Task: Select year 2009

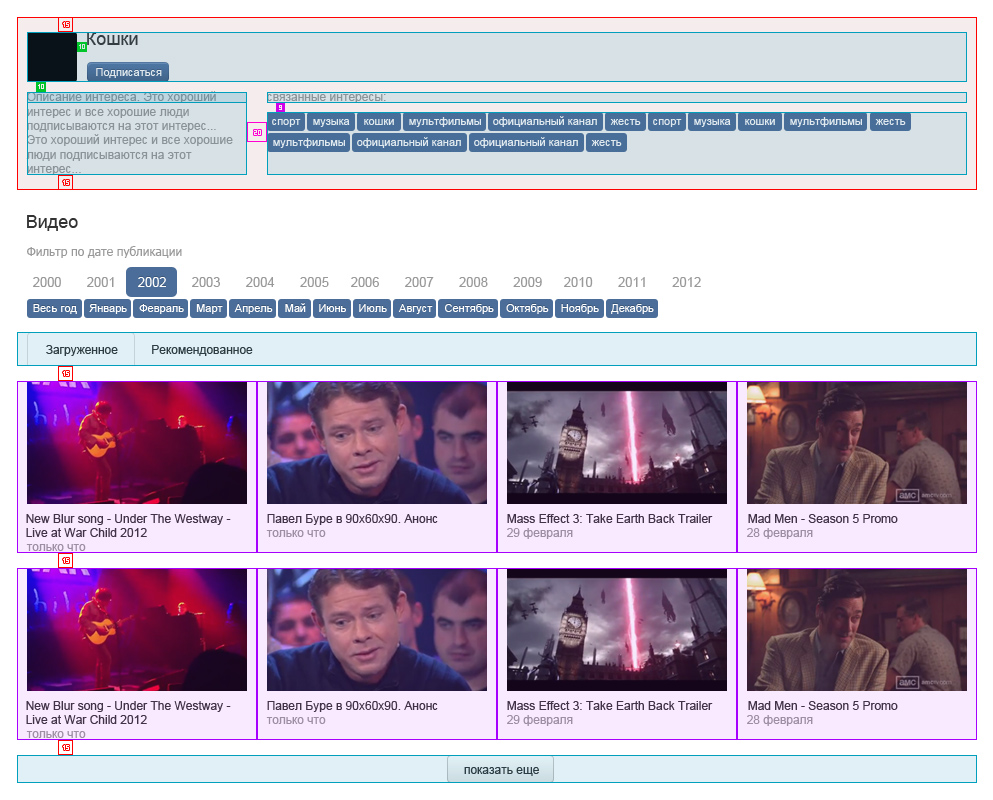Action: (528, 282)
